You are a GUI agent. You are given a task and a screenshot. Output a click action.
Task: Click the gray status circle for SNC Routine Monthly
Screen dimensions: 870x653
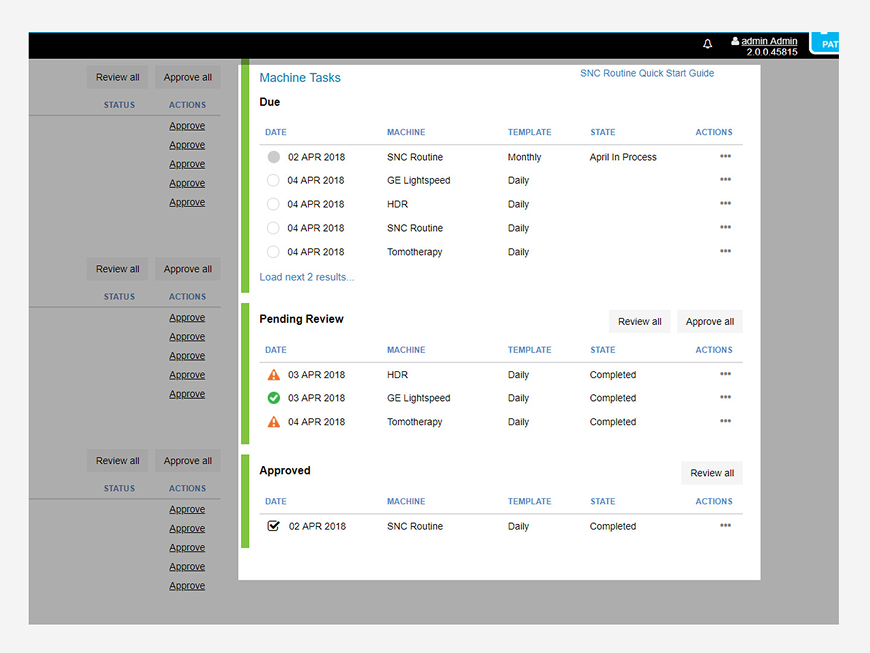coord(274,157)
